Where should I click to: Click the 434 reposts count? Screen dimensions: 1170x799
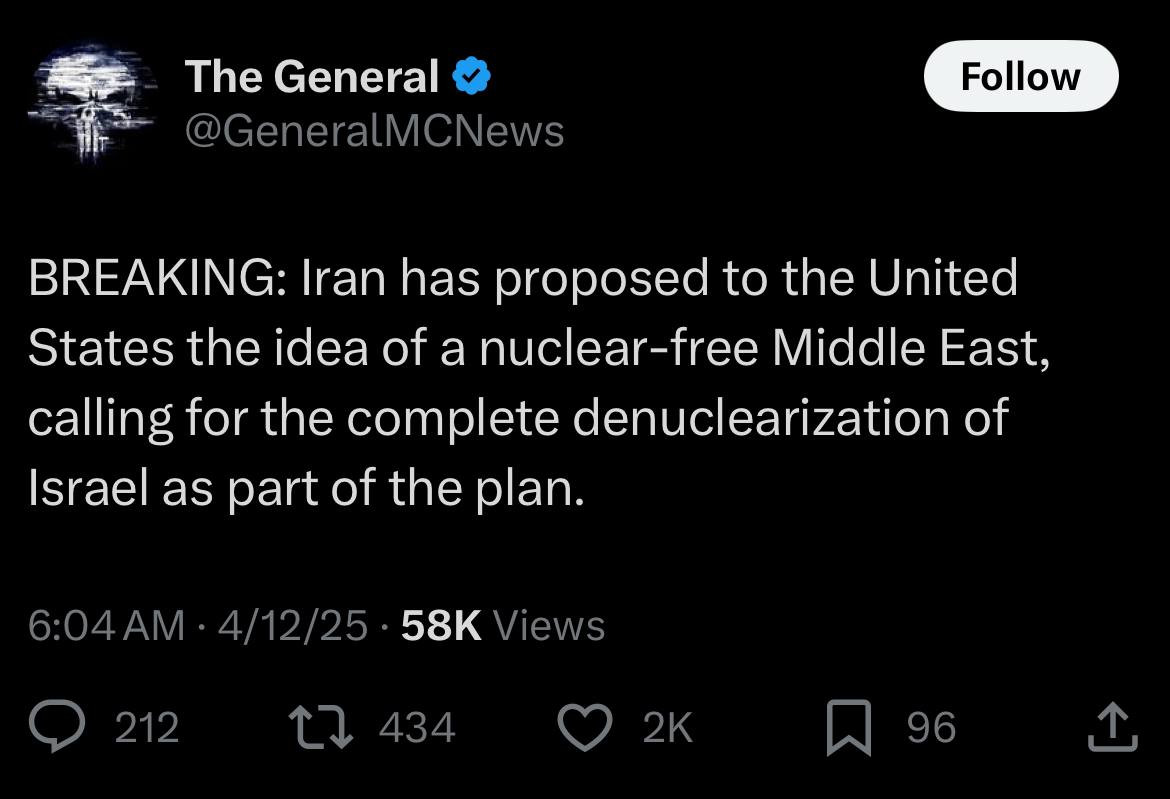(417, 728)
